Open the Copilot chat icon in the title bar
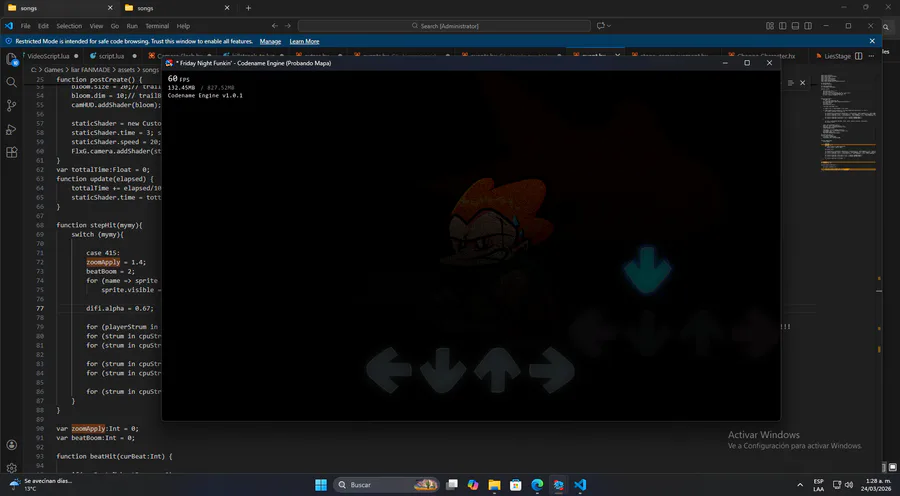The height and width of the screenshot is (496, 900). coord(601,26)
